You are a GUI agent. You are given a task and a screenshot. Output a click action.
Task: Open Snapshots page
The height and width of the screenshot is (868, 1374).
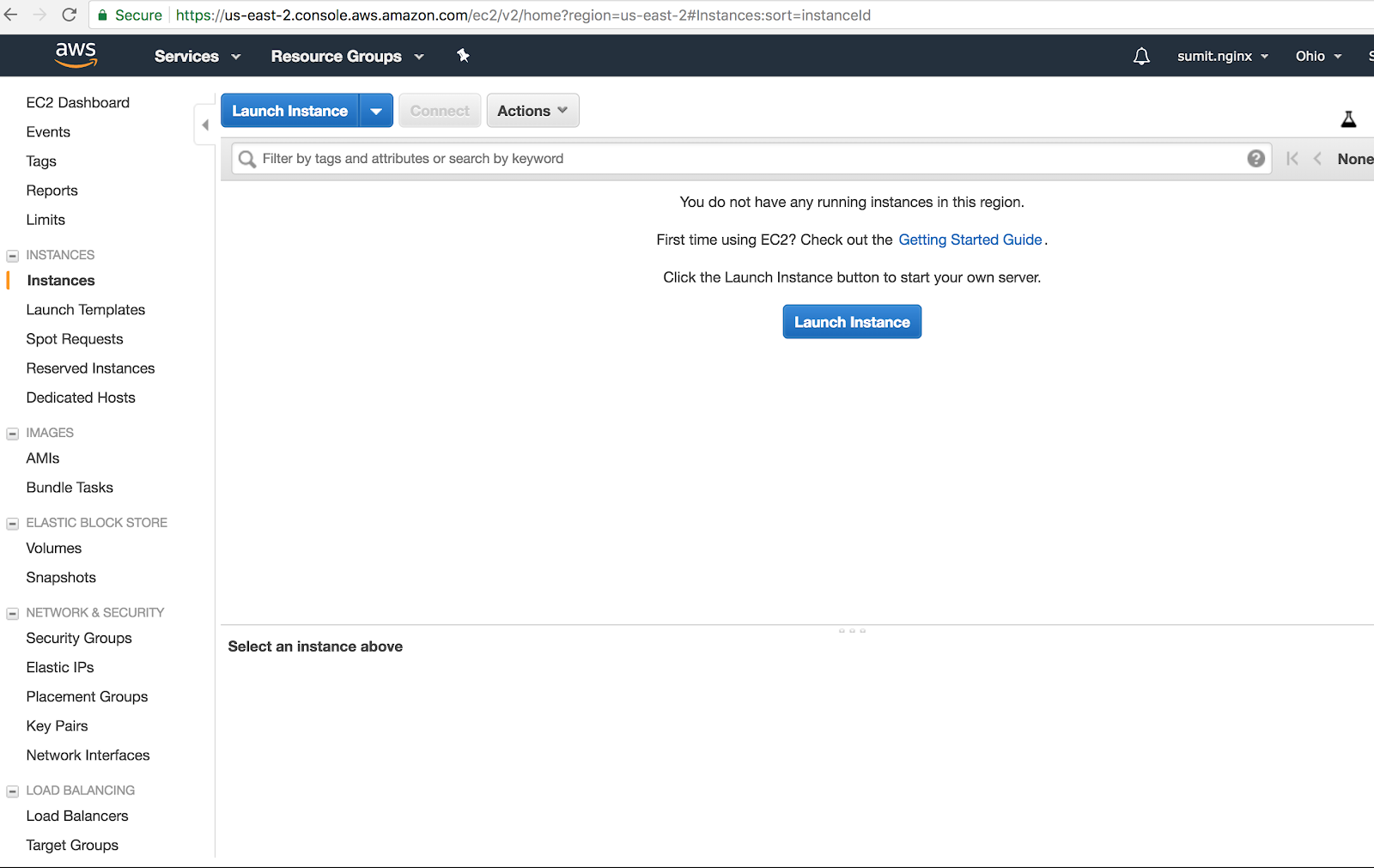point(61,578)
